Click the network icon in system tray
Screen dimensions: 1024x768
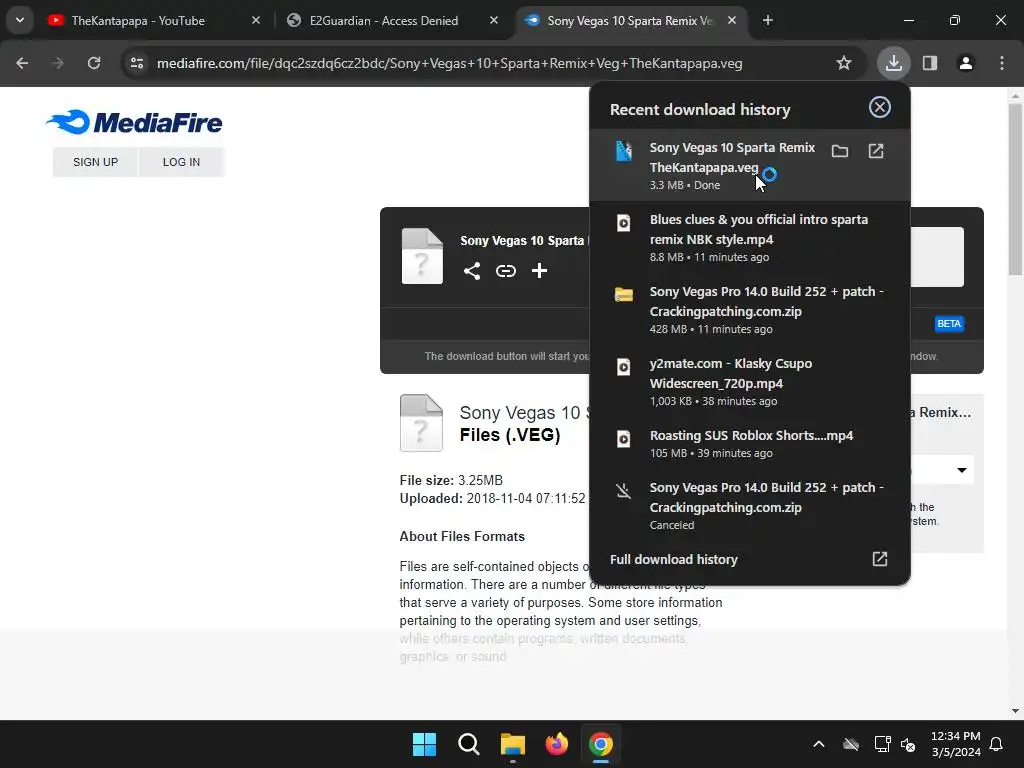882,744
